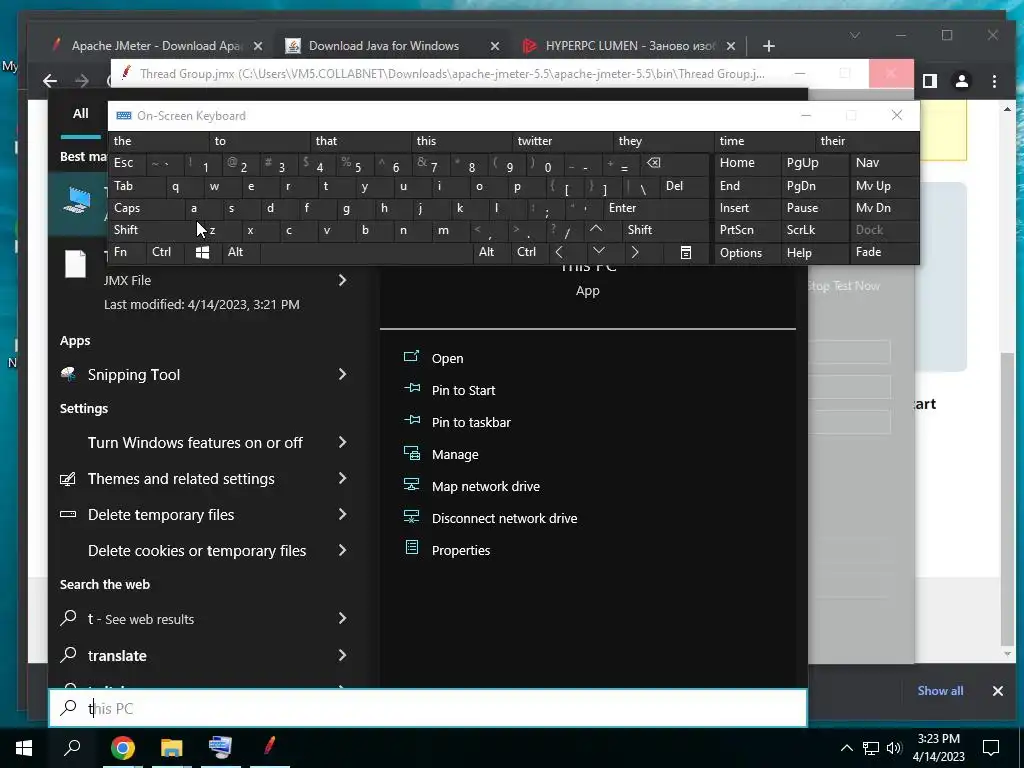Toggle right Alt key on keyboard
The width and height of the screenshot is (1024, 768).
pyautogui.click(x=487, y=252)
